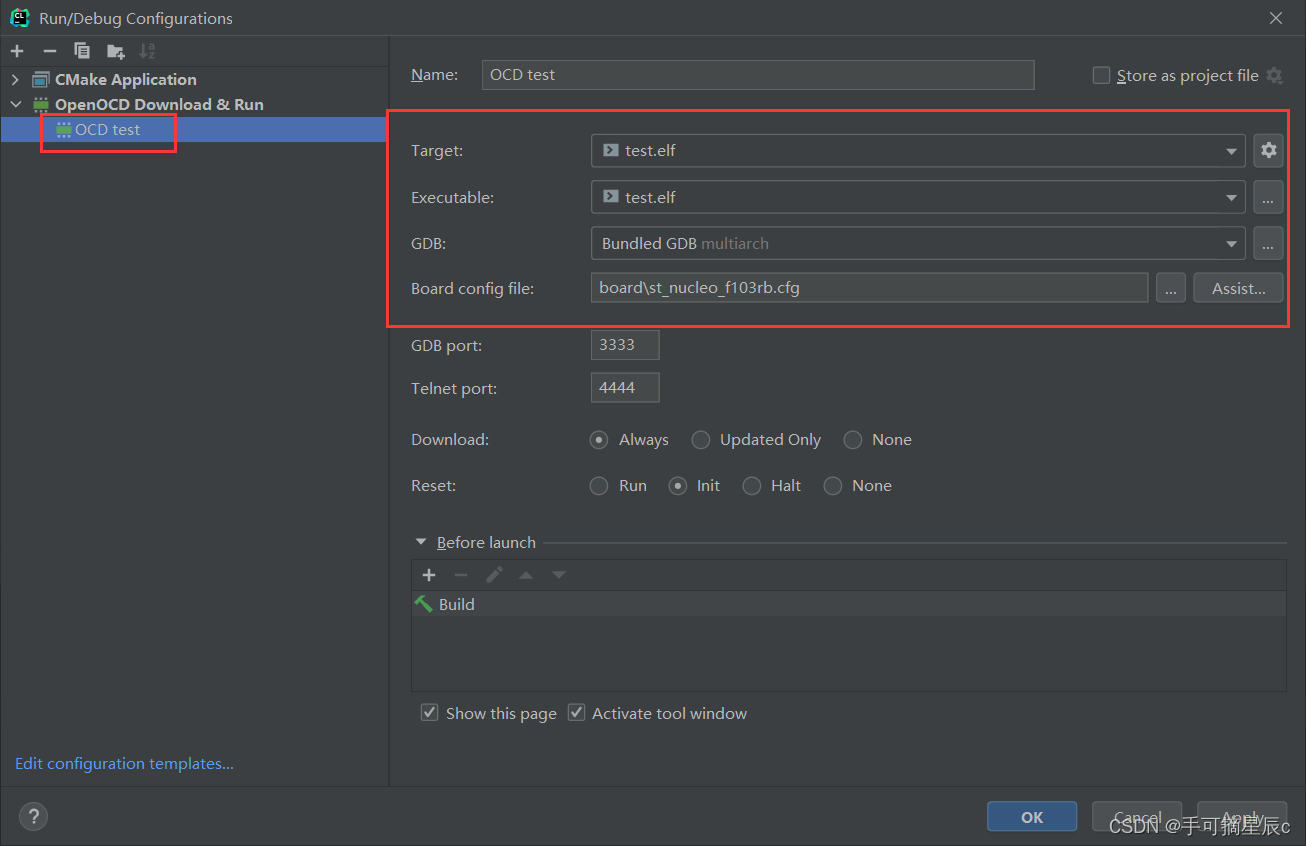Remove the selected Before launch task
Viewport: 1306px width, 846px height.
[x=461, y=575]
